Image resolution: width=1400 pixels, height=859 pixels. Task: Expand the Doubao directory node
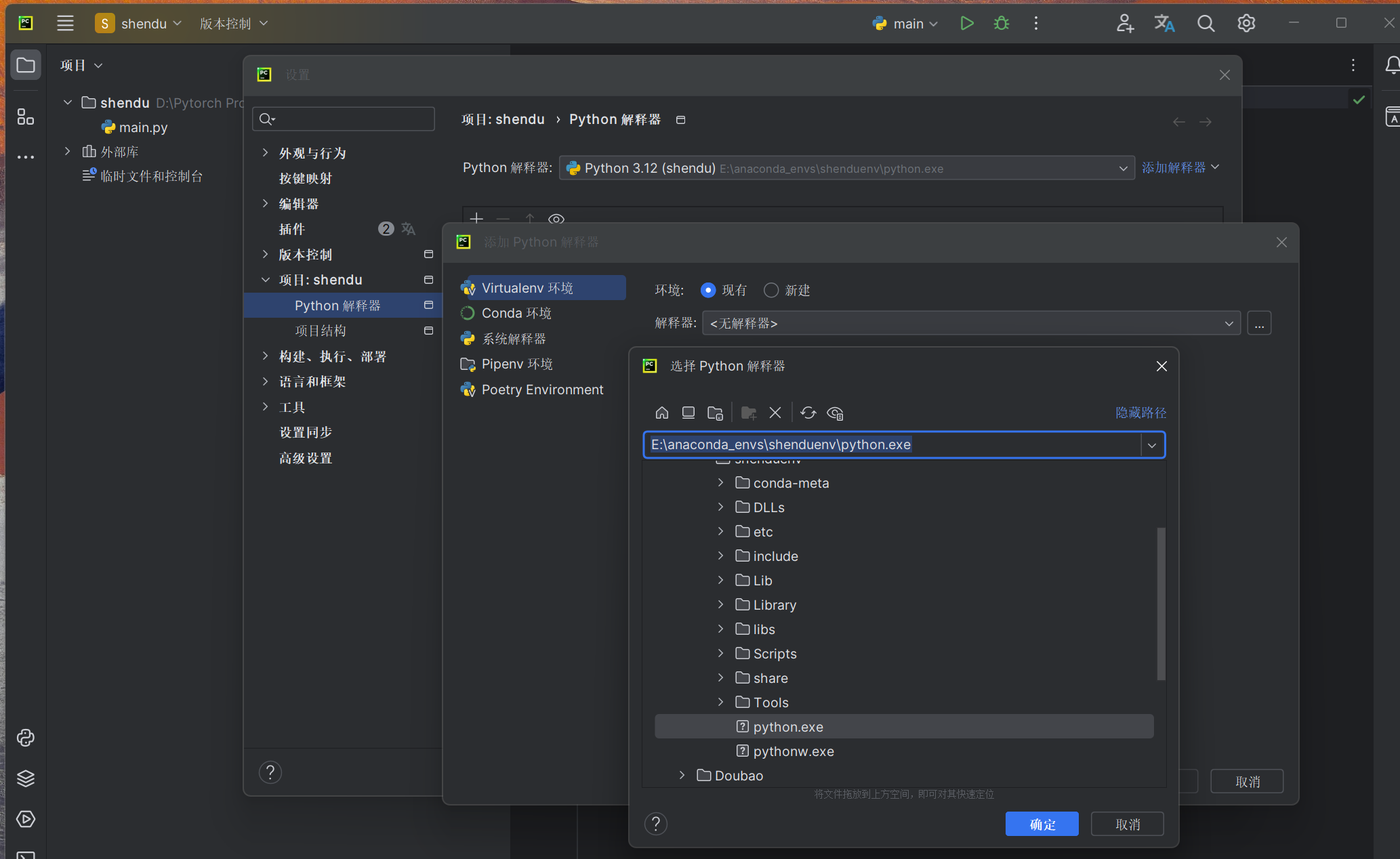click(x=681, y=775)
